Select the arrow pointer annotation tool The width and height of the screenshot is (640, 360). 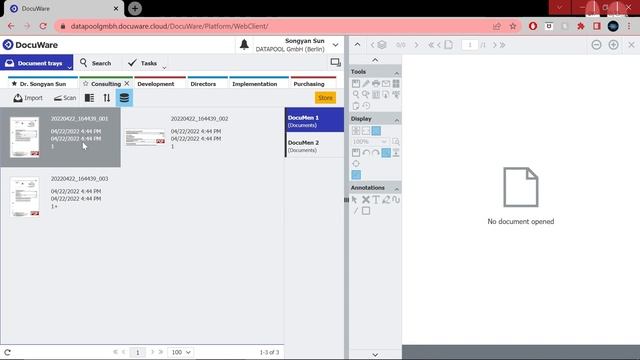[355, 200]
